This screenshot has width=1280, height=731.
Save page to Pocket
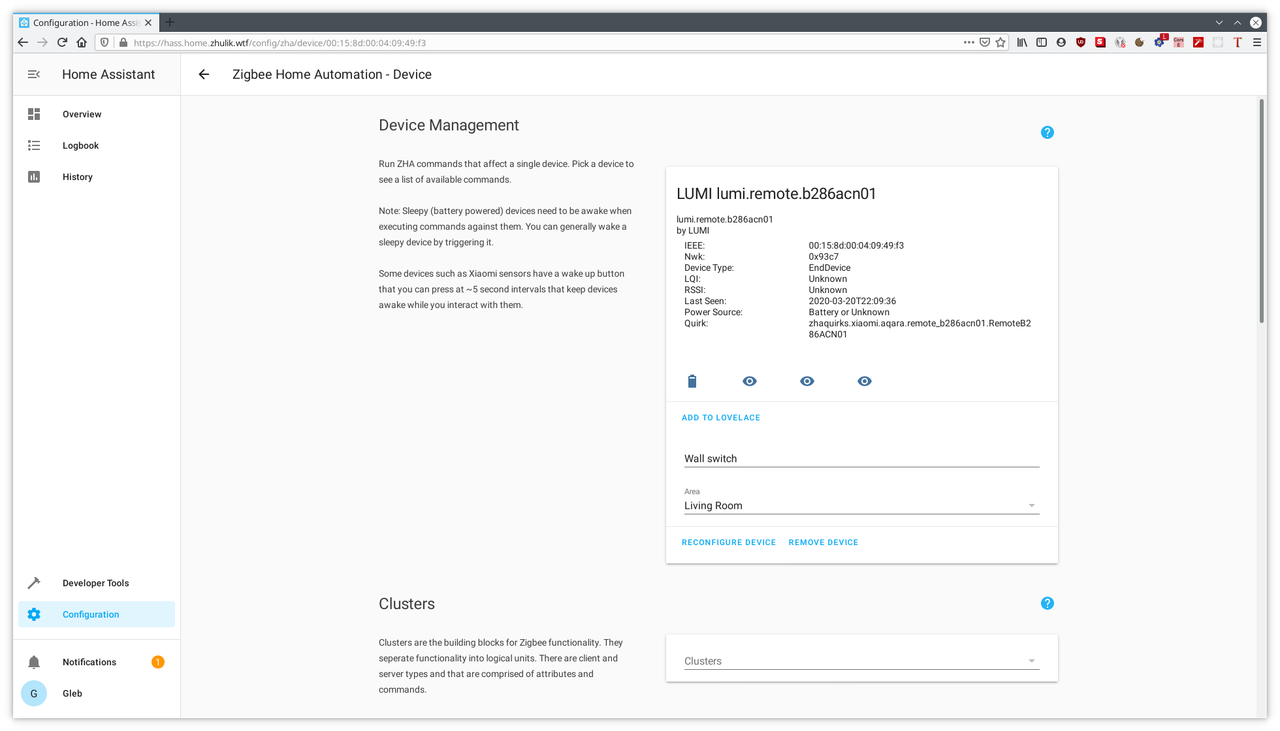click(x=985, y=43)
